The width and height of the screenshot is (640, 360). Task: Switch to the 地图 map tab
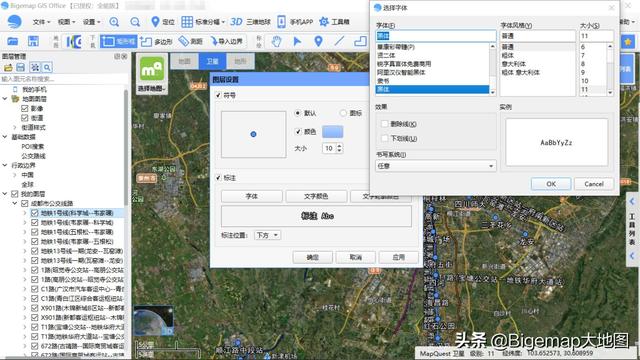click(184, 61)
